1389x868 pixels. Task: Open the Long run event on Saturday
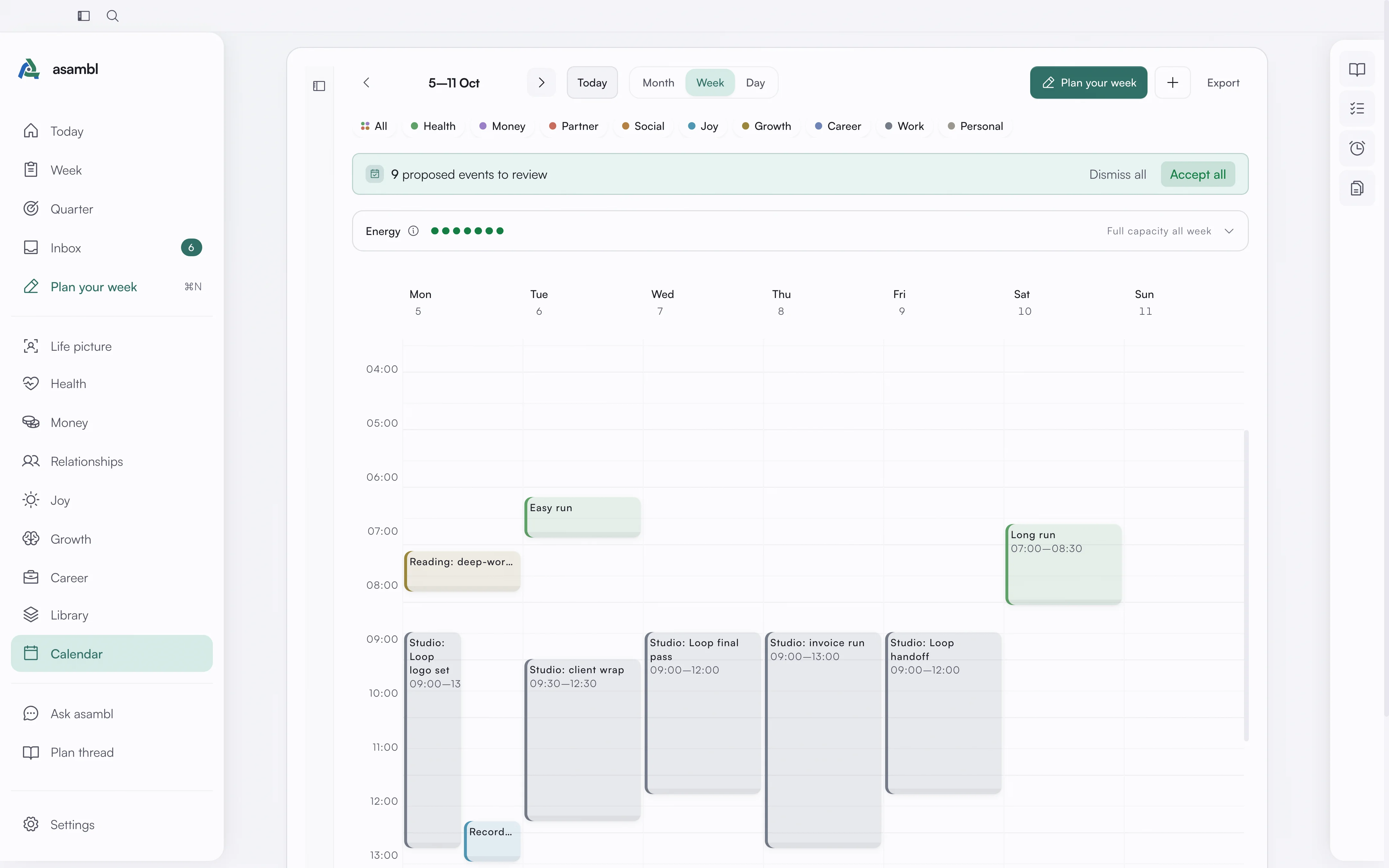pos(1064,564)
